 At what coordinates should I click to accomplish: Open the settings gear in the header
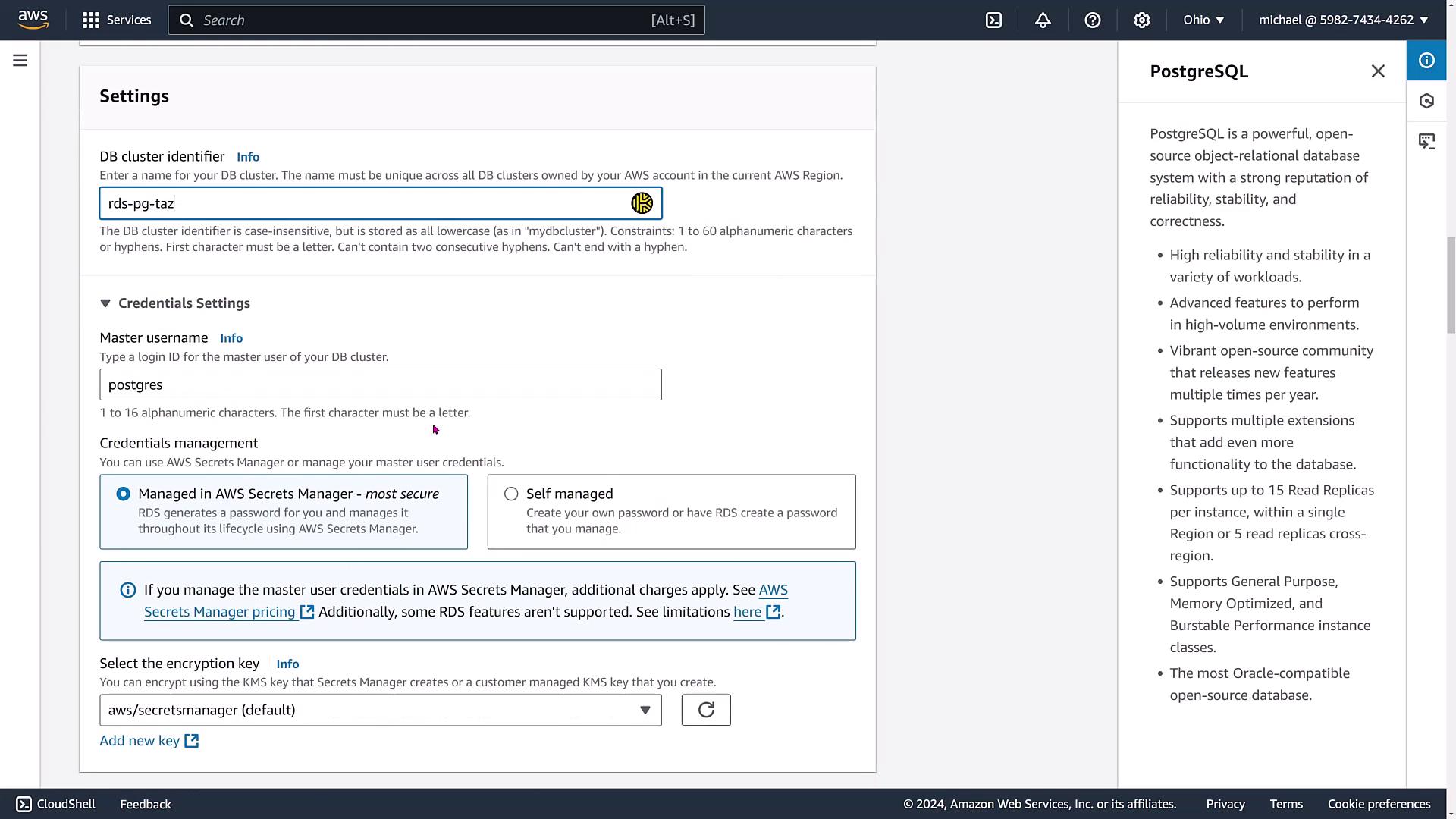click(x=1141, y=20)
